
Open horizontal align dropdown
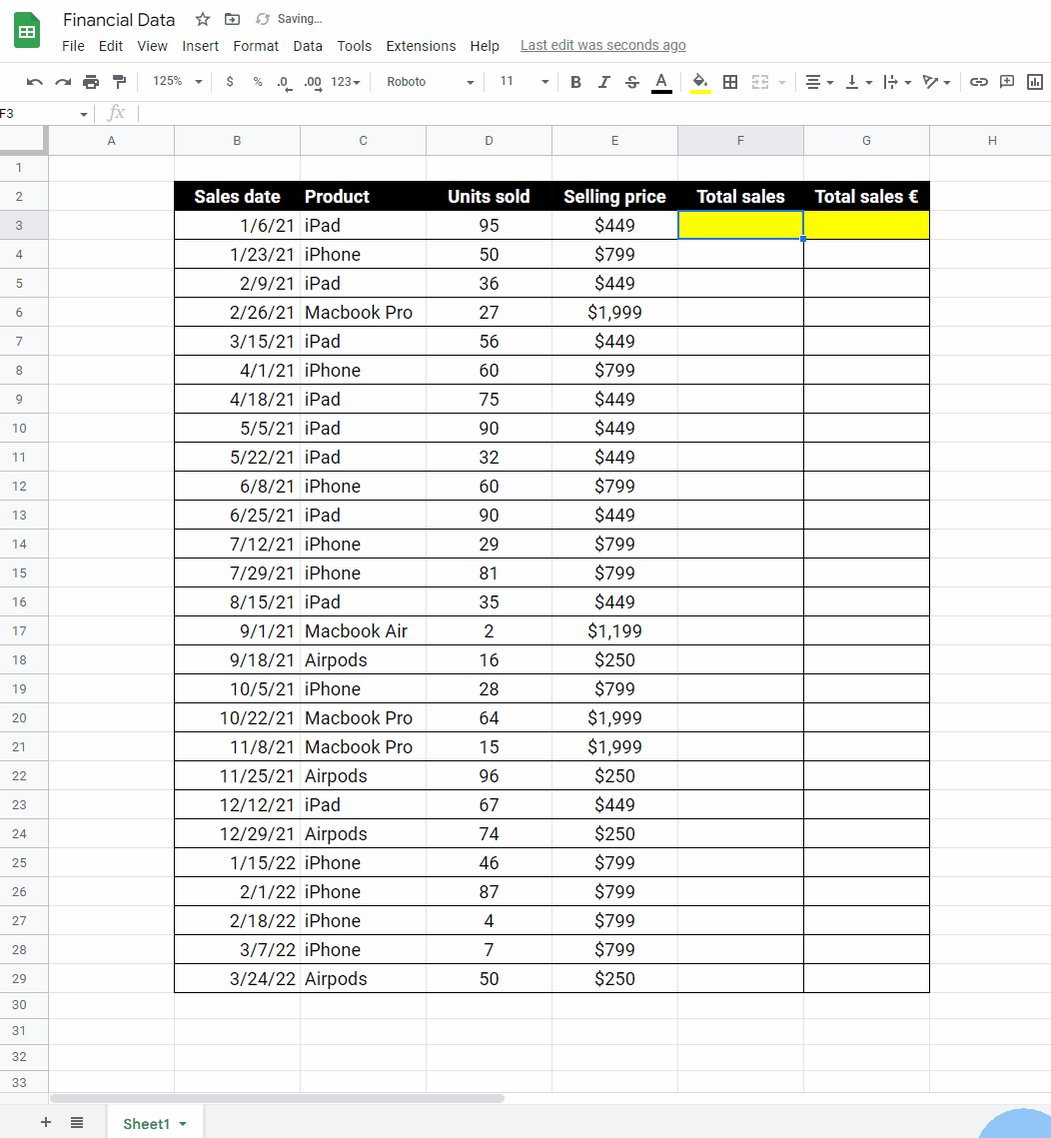(819, 82)
